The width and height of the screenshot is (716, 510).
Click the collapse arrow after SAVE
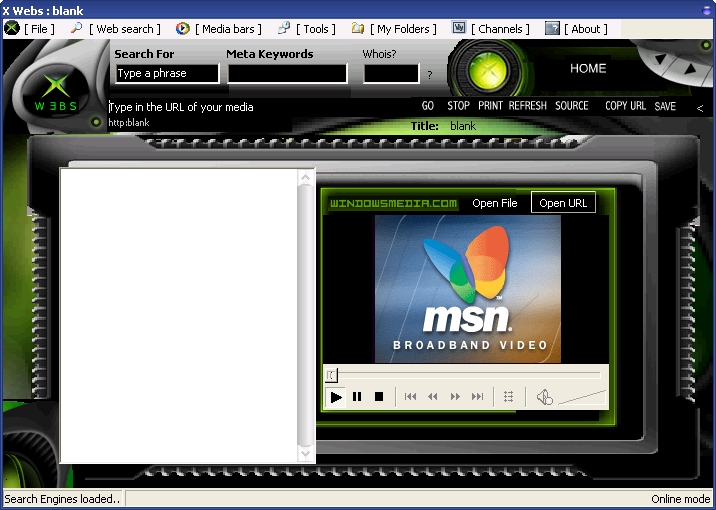(x=700, y=108)
